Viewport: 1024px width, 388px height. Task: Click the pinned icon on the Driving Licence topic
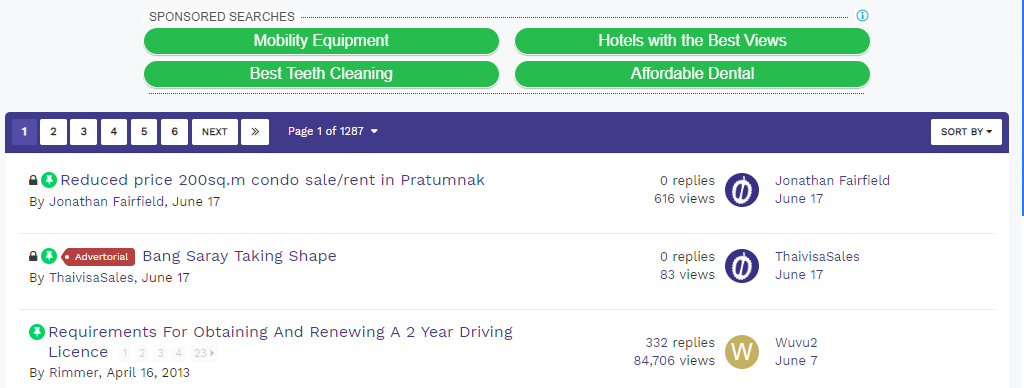click(x=37, y=332)
